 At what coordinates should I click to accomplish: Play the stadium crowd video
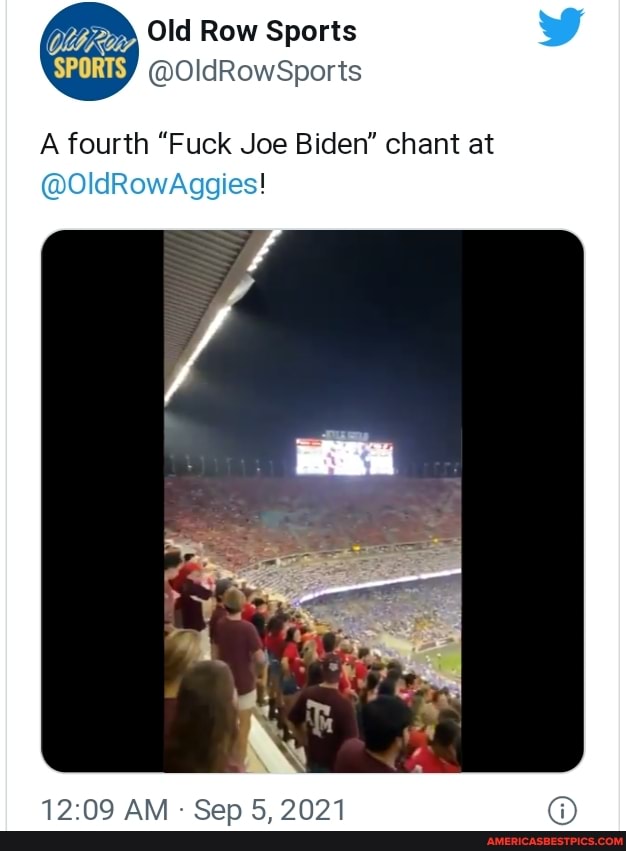[312, 501]
